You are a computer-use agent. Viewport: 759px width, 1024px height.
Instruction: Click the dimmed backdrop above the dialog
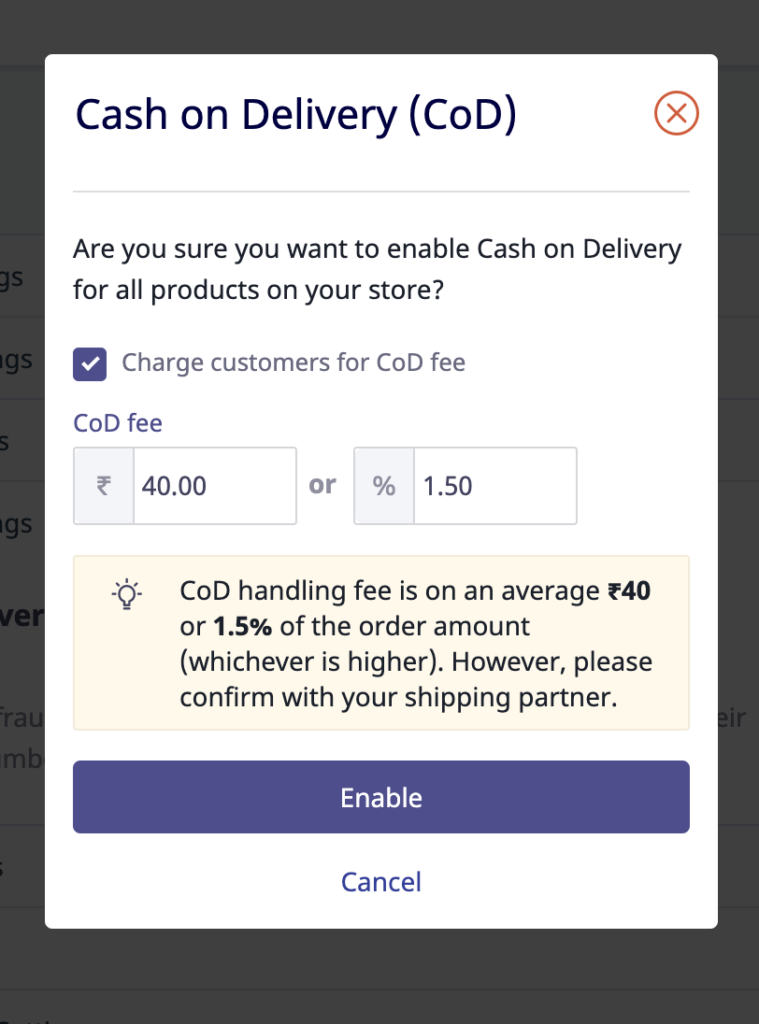point(380,25)
